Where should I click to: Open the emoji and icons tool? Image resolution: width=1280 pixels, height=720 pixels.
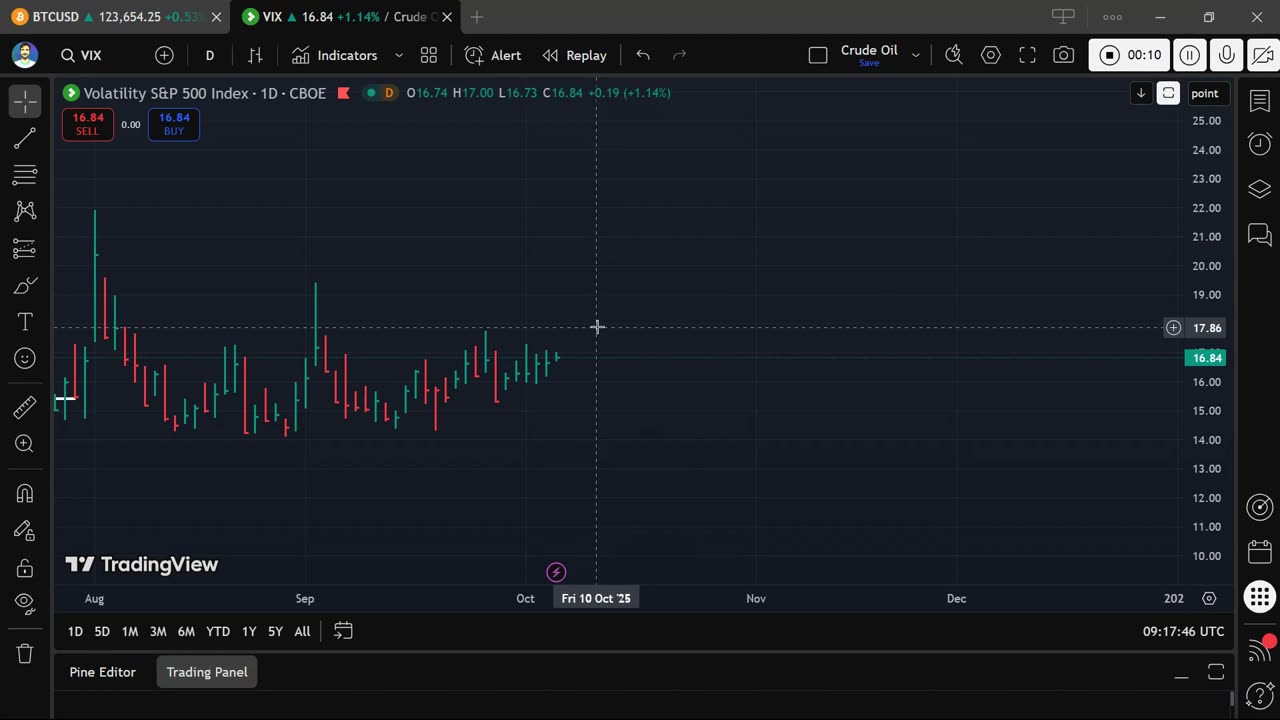pos(25,358)
